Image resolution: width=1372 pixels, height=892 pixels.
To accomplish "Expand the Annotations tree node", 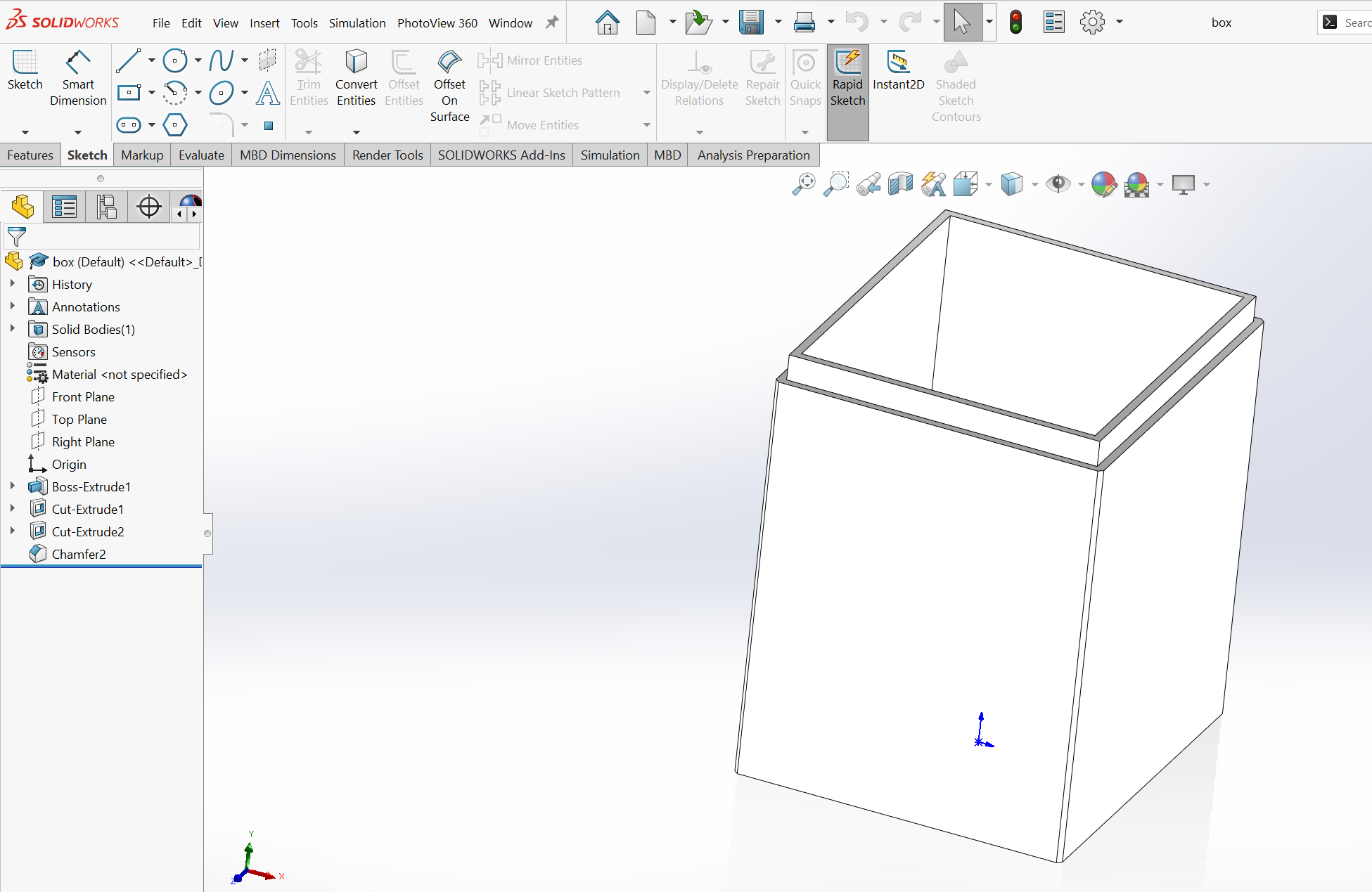I will [x=12, y=306].
